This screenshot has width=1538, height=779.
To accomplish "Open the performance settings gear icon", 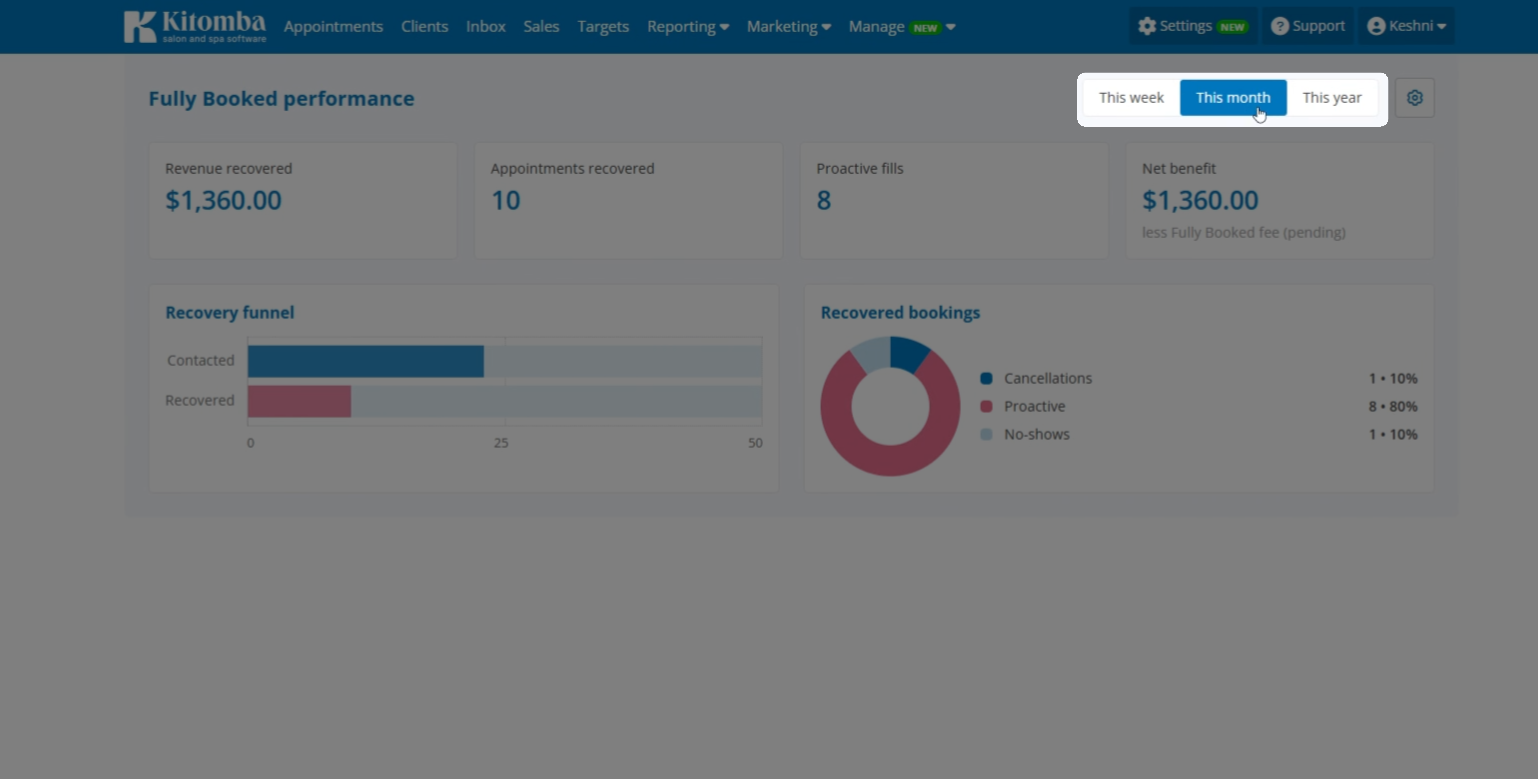I will [x=1415, y=98].
